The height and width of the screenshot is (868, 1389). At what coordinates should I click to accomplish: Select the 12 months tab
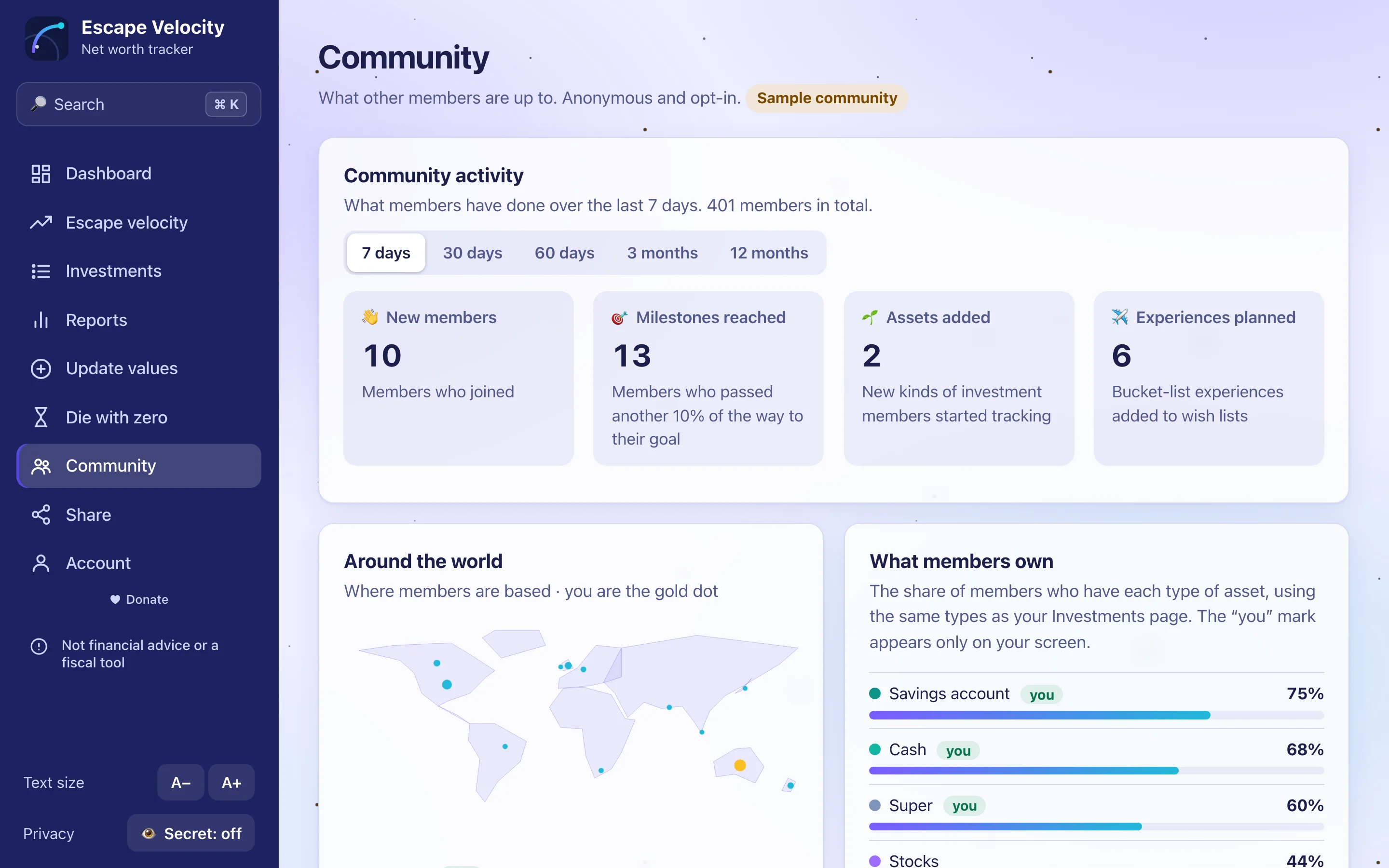pos(769,253)
